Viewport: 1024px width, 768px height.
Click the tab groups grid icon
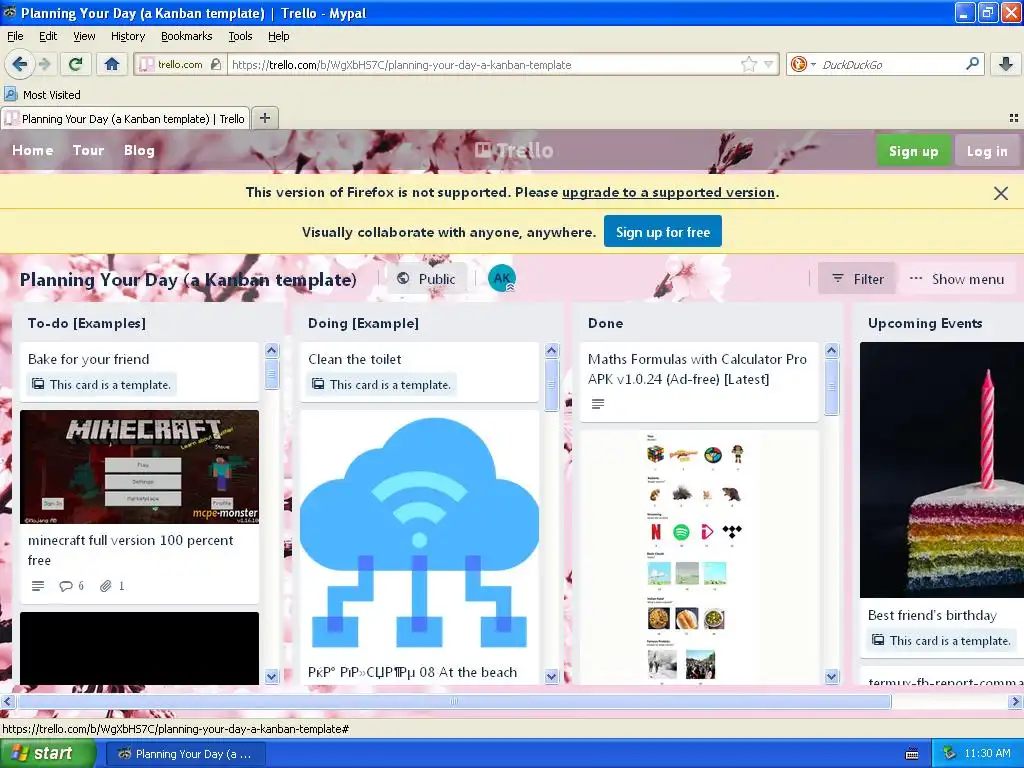(x=1014, y=118)
